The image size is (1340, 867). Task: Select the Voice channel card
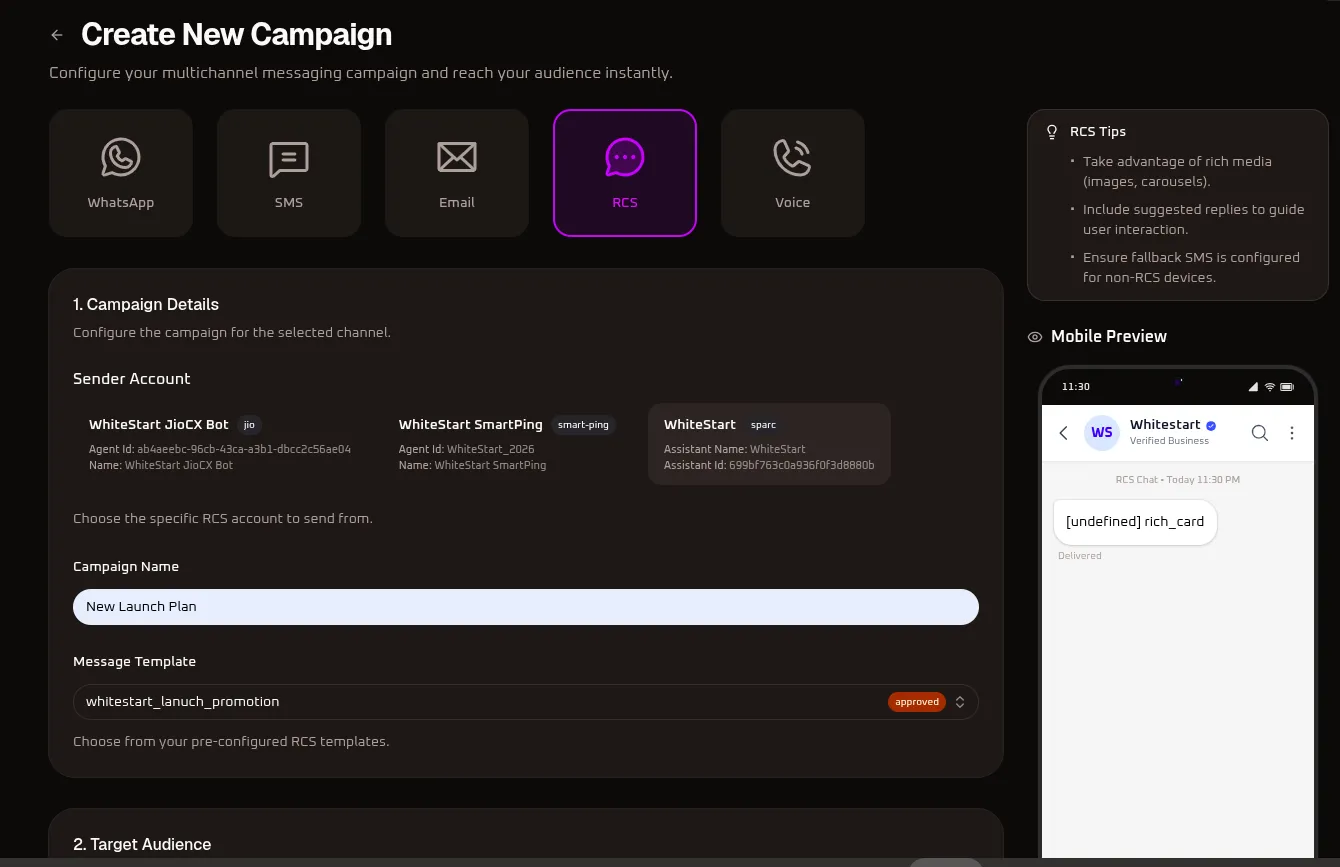click(793, 173)
